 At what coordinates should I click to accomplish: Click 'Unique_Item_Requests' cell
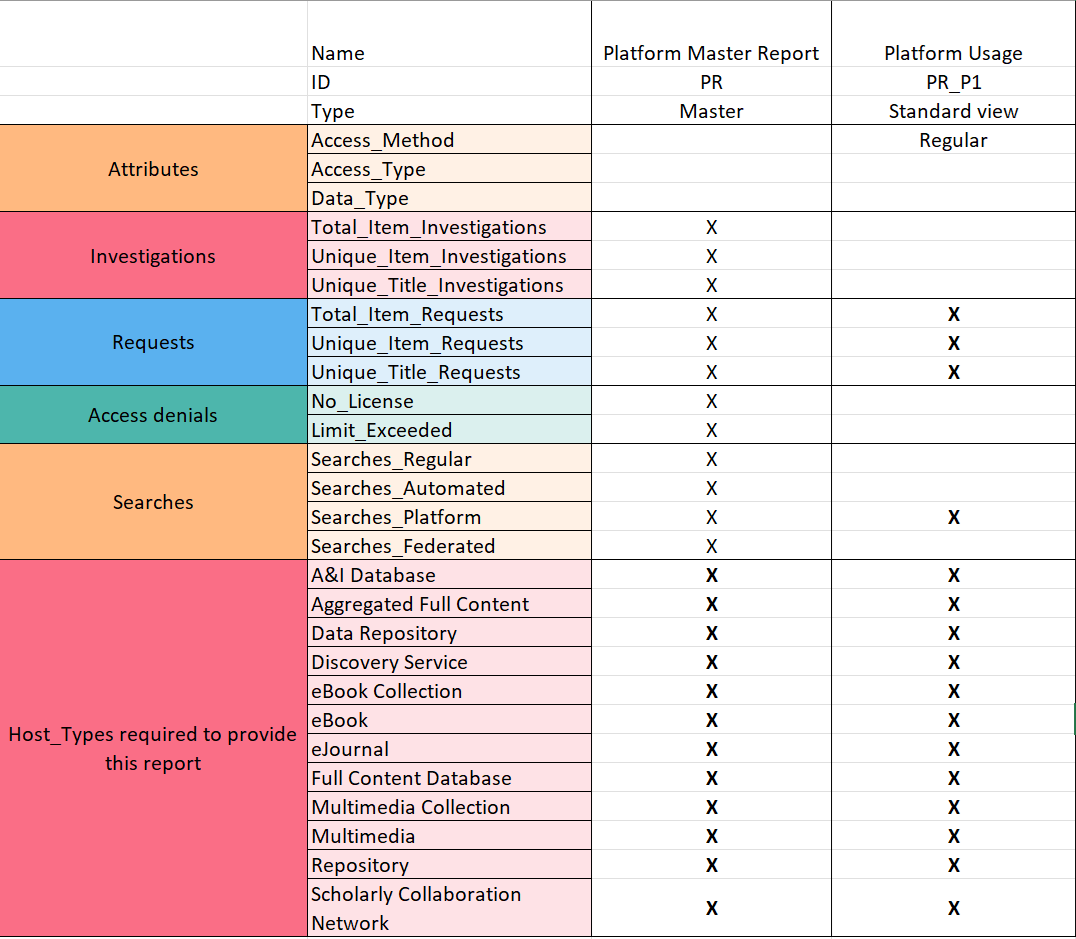[x=449, y=343]
